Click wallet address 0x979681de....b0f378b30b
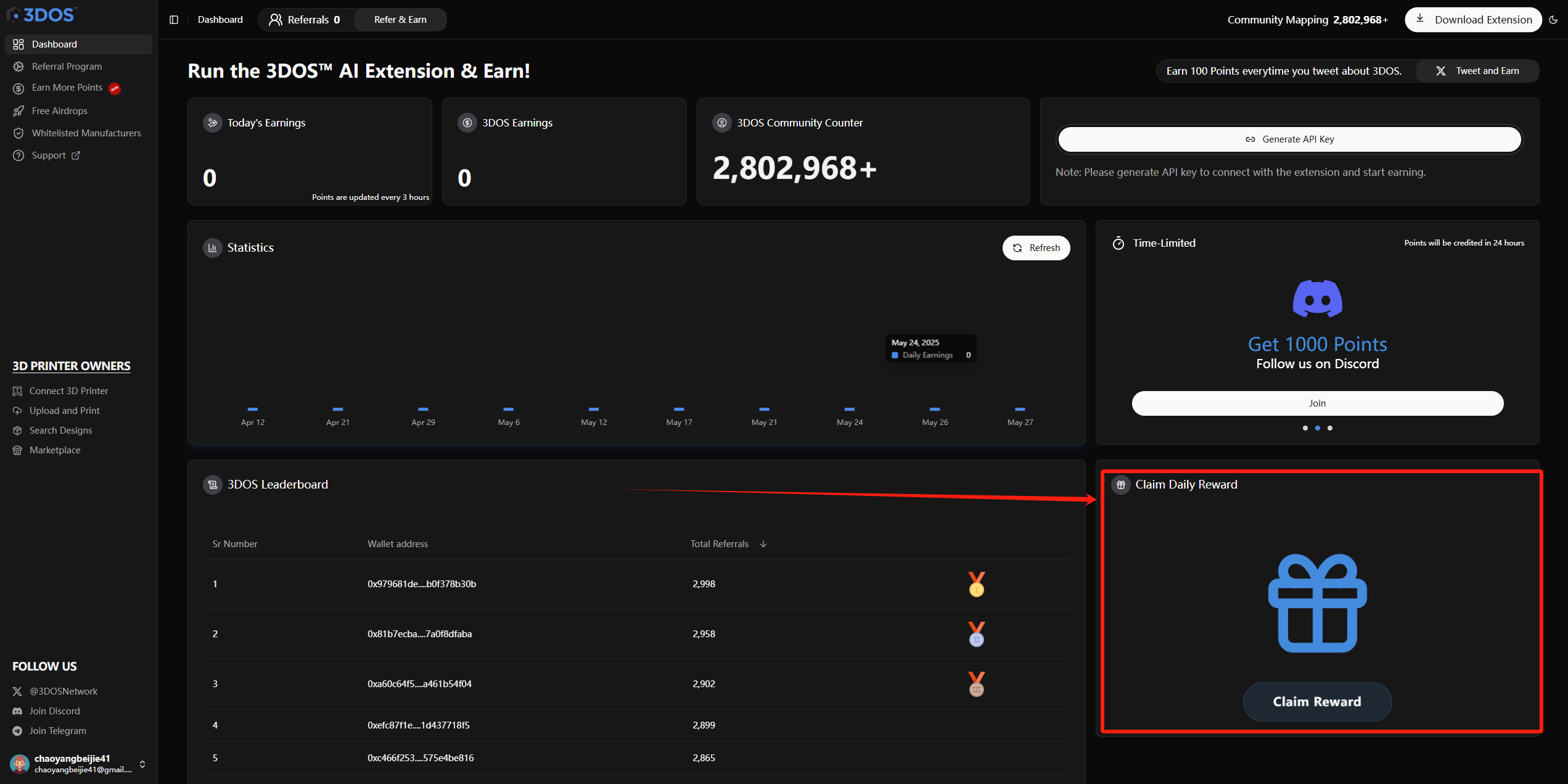 [422, 584]
